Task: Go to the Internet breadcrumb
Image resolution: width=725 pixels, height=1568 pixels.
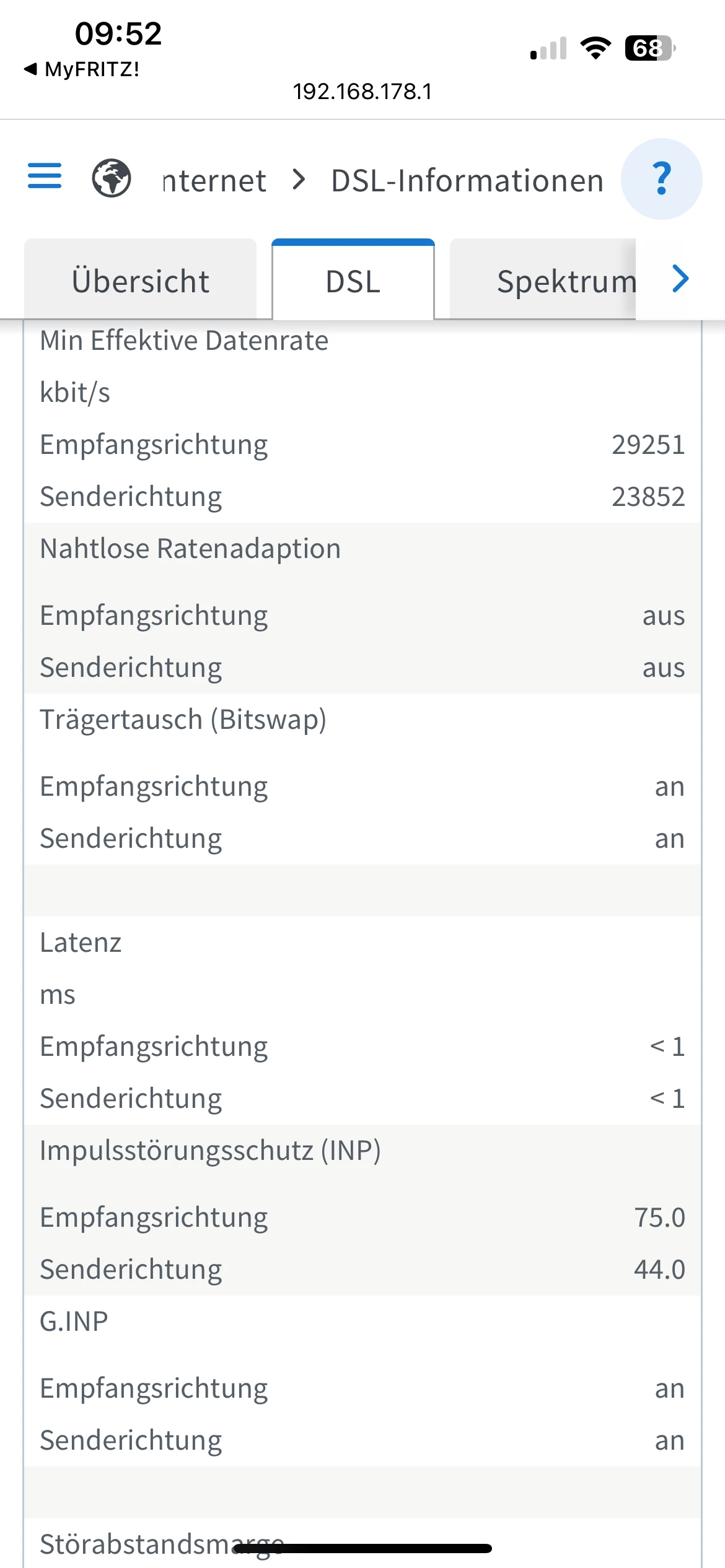Action: tap(214, 181)
